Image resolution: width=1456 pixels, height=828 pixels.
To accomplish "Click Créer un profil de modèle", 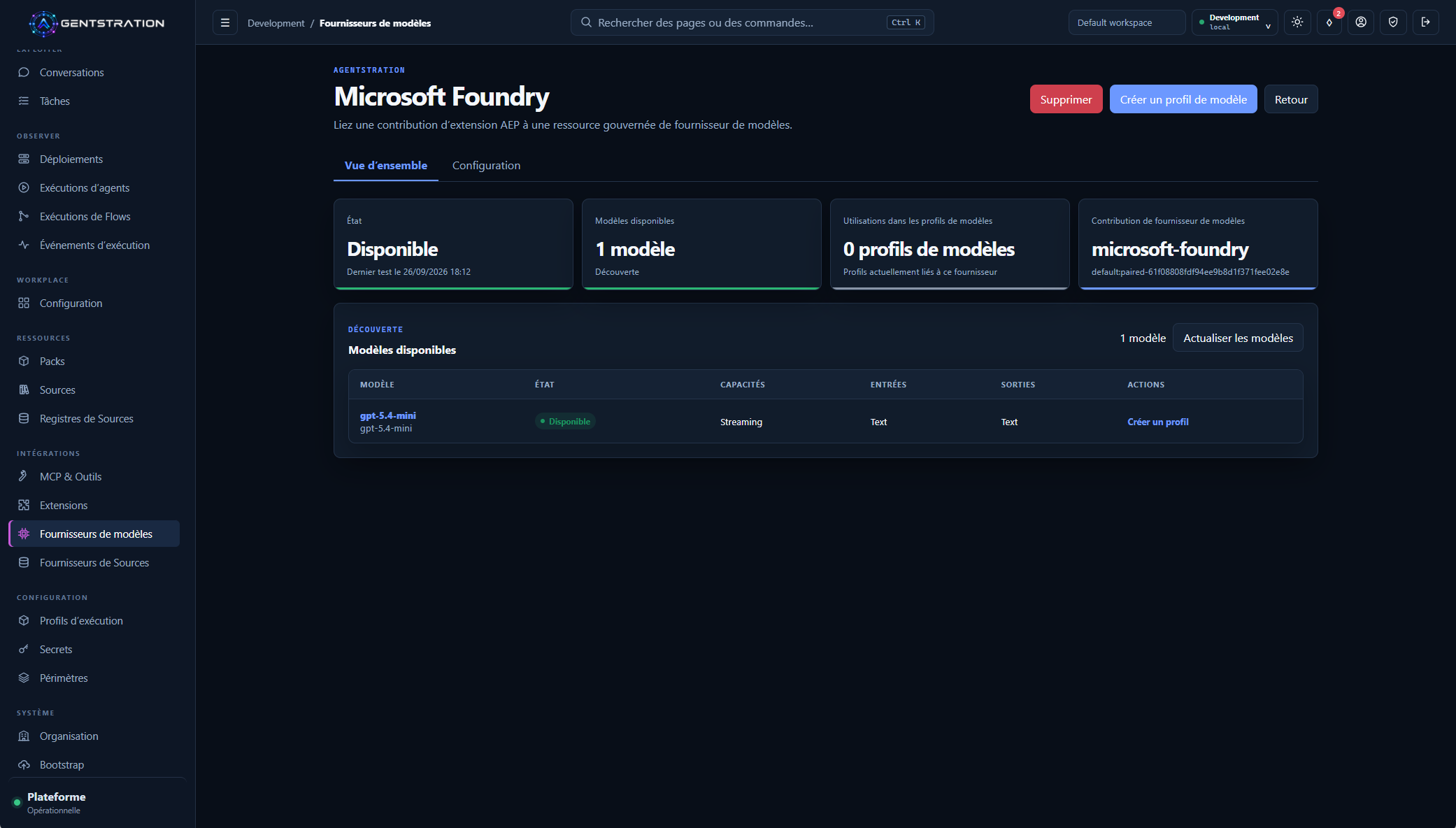I will tap(1183, 99).
